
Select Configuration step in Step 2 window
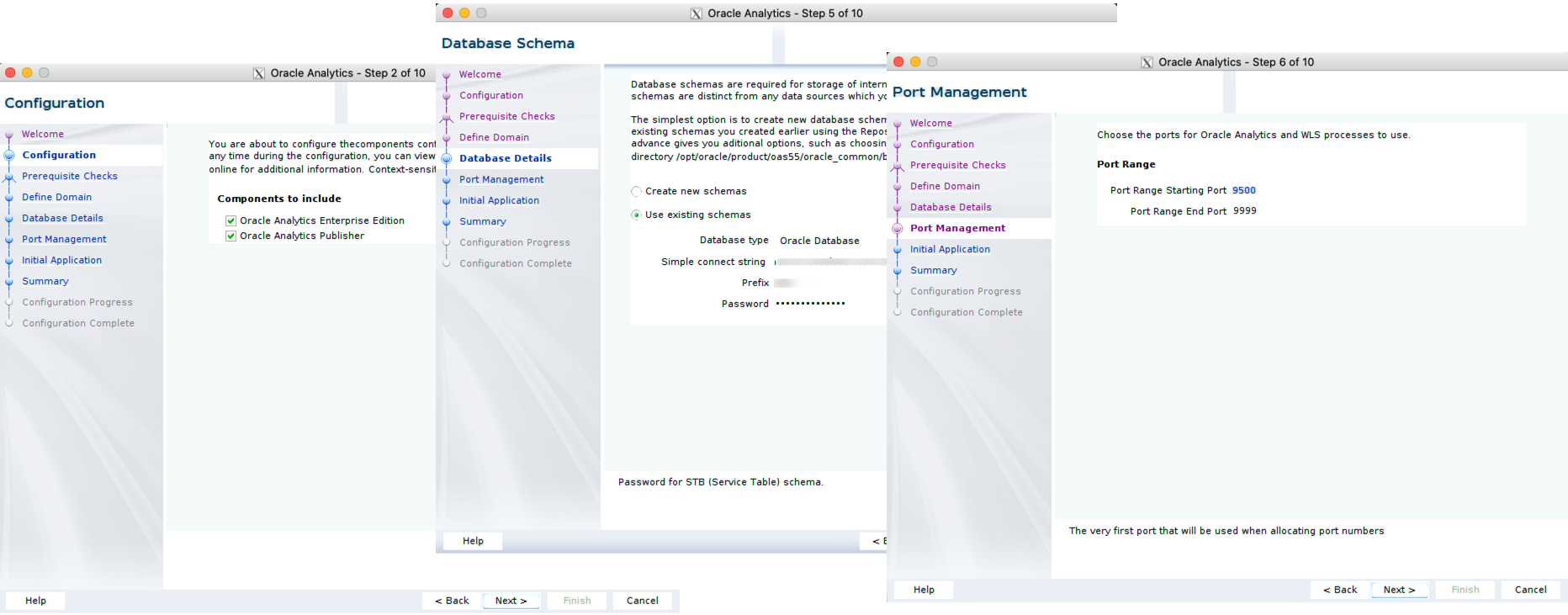click(x=59, y=155)
